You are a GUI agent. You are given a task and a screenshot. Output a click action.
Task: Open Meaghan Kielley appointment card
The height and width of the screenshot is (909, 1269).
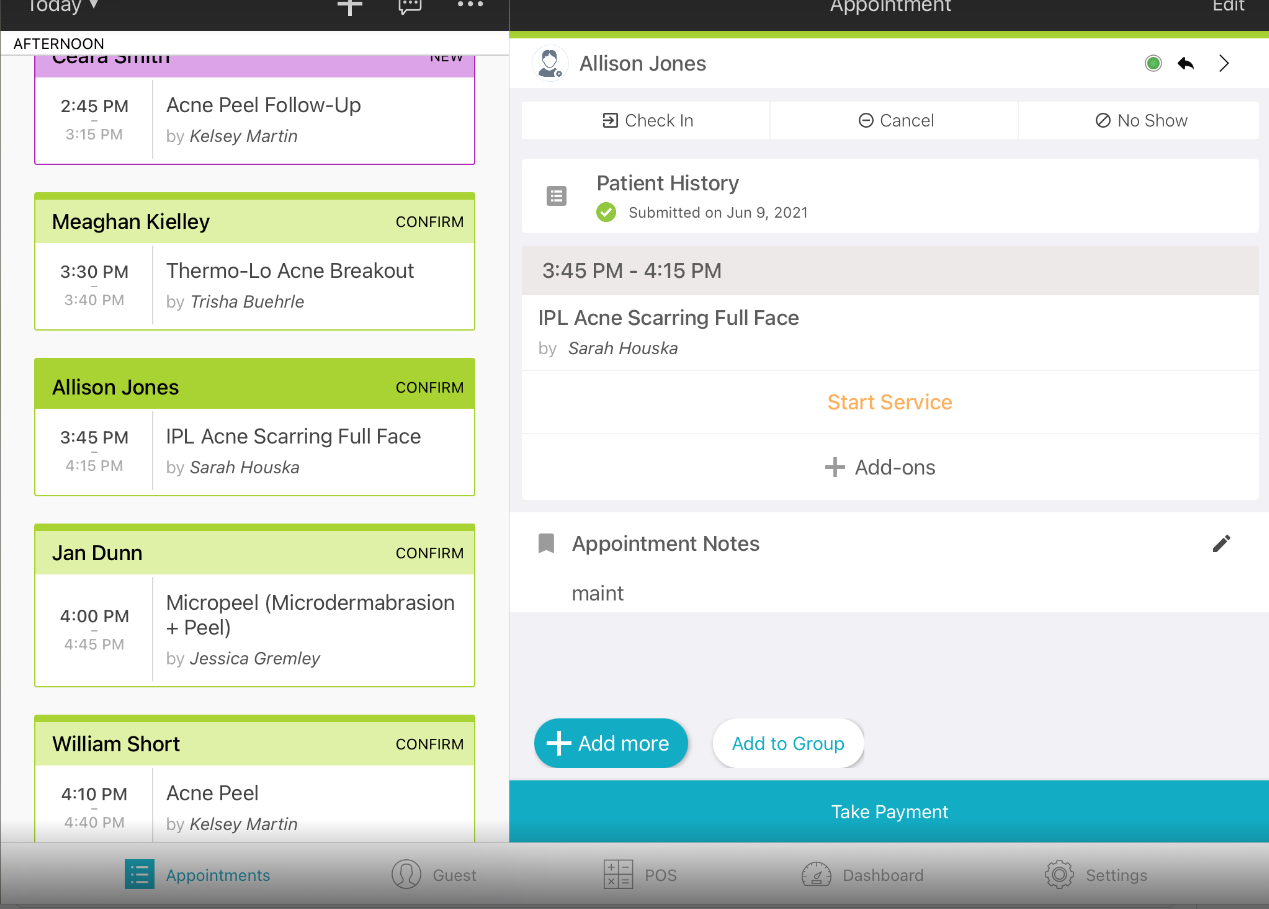[254, 261]
